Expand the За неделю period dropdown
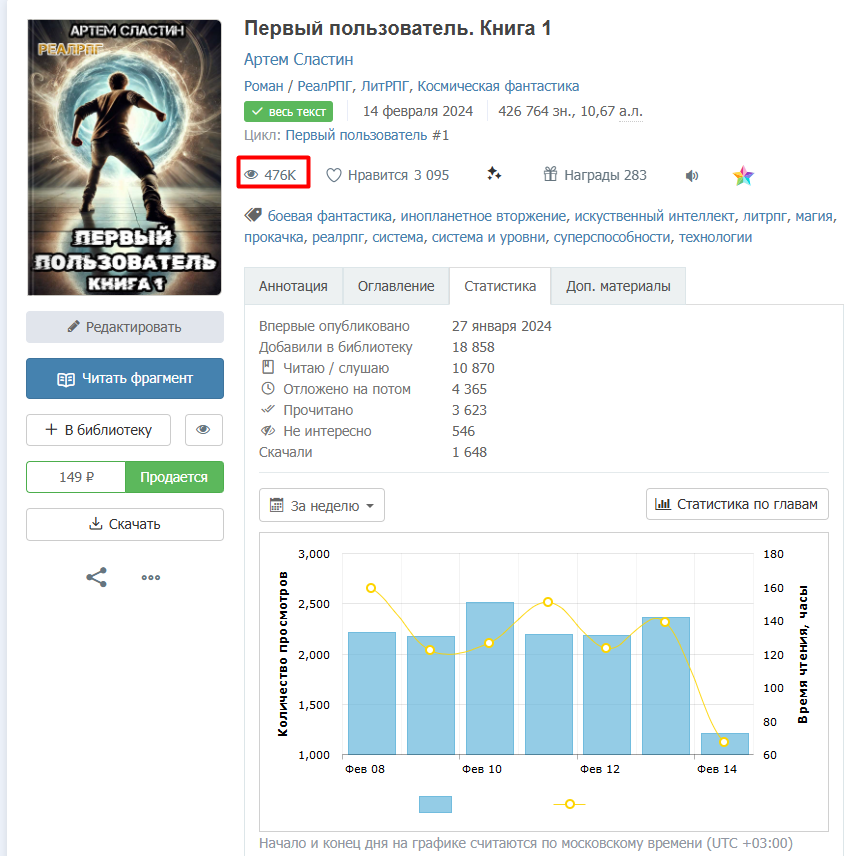 click(x=322, y=505)
